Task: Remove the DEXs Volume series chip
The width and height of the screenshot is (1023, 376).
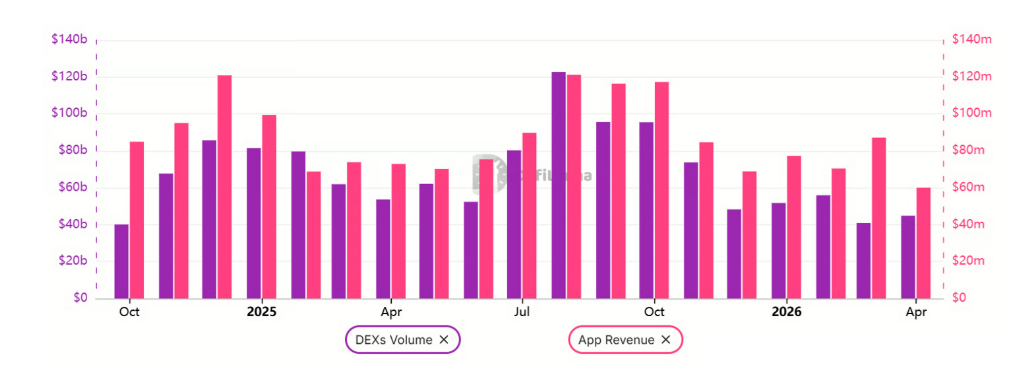Action: click(x=444, y=339)
